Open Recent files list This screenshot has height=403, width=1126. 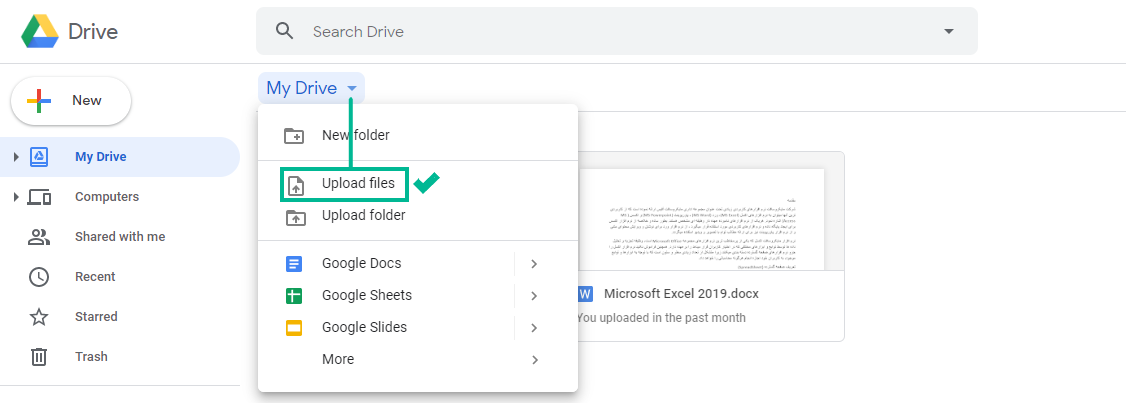95,277
